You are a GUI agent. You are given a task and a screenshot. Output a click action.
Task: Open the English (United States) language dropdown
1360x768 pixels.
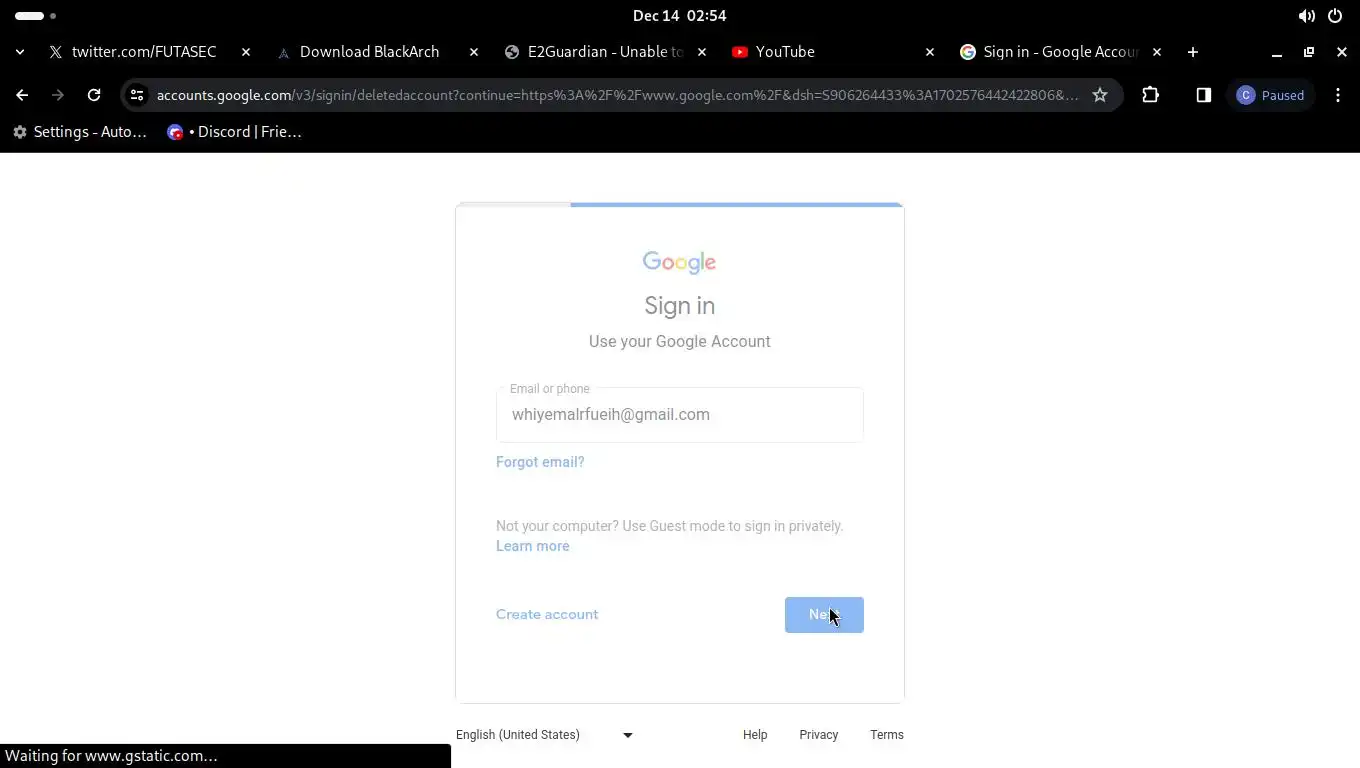click(545, 735)
